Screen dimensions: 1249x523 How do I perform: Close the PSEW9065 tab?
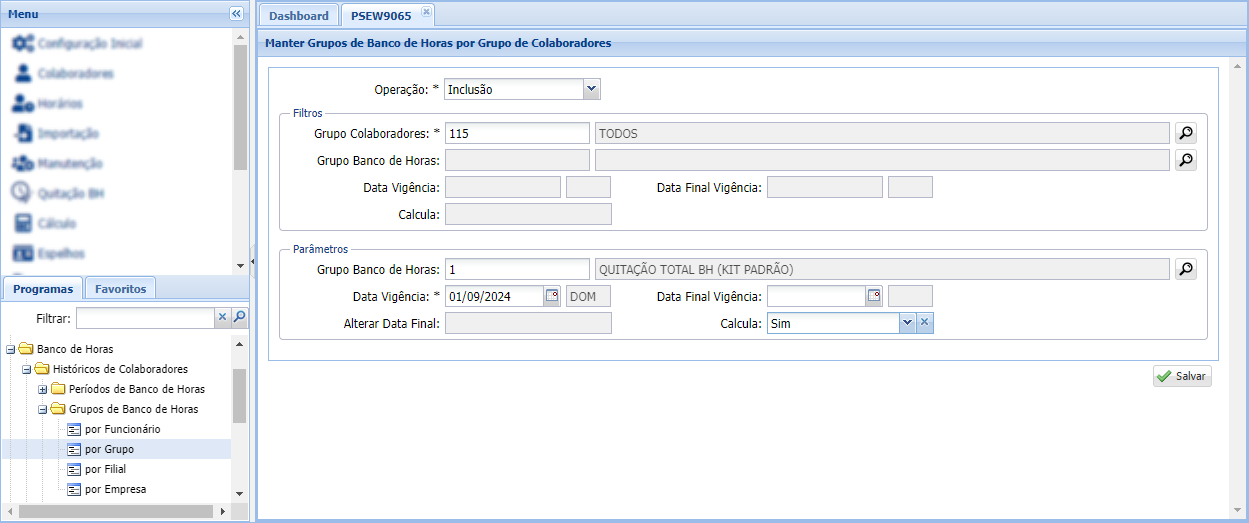click(x=425, y=12)
